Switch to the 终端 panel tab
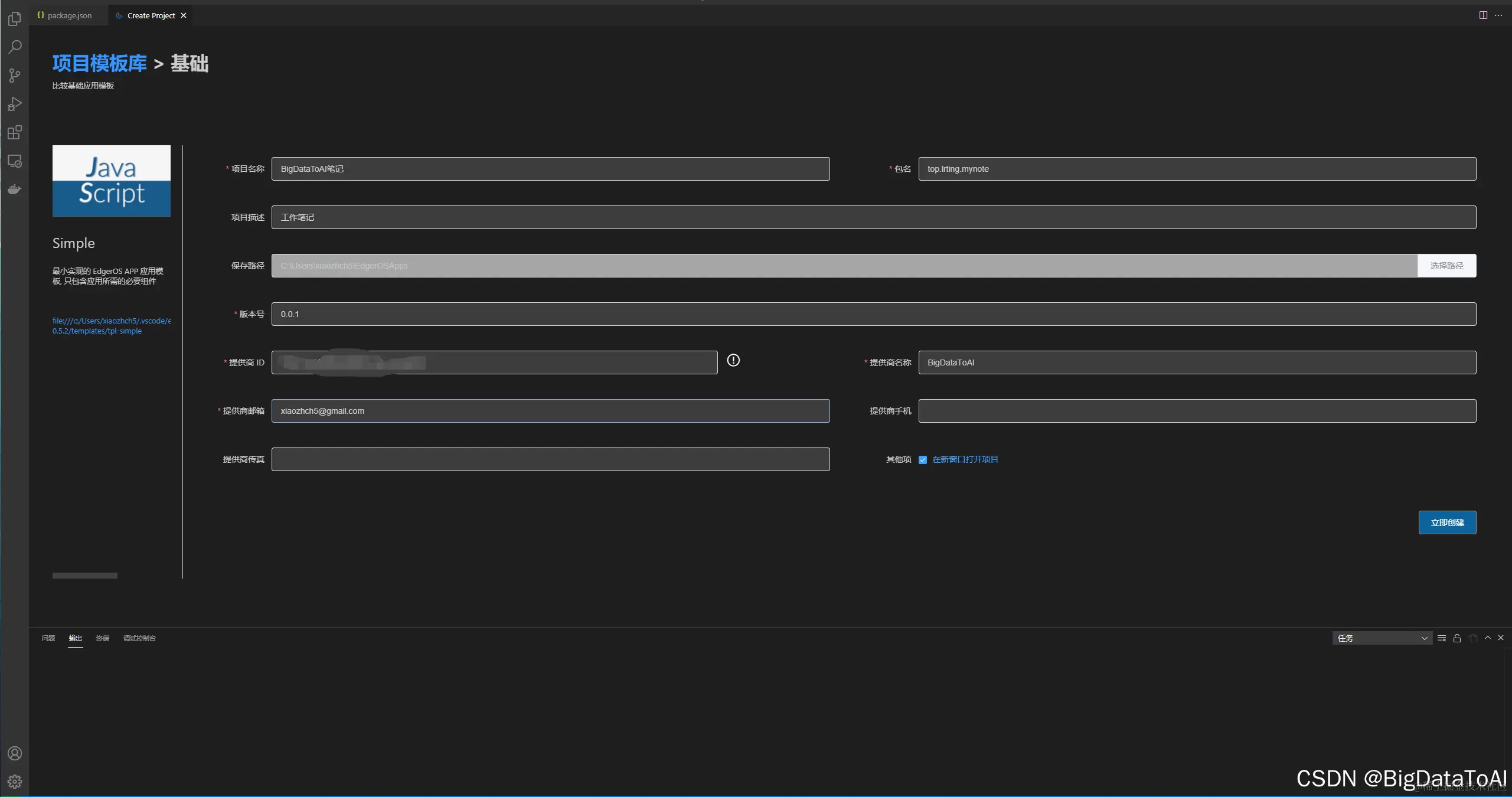This screenshot has height=797, width=1512. [x=103, y=638]
